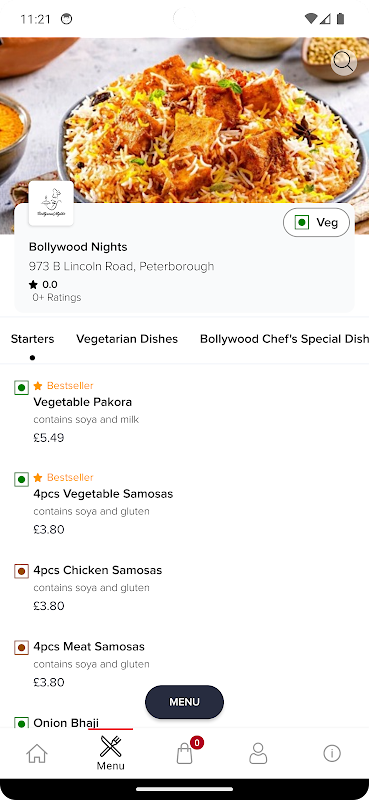
Task: Open the shopping bag cart
Action: pyautogui.click(x=185, y=753)
